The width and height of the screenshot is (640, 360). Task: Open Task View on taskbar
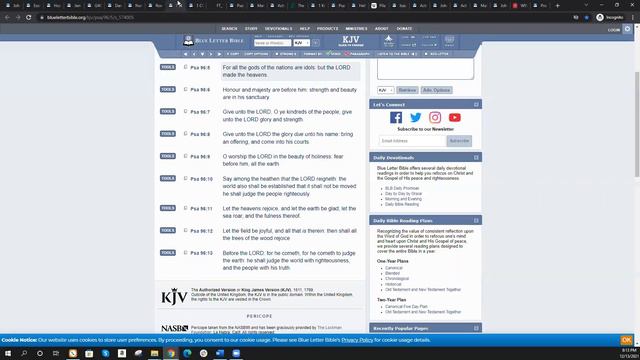click(56, 353)
